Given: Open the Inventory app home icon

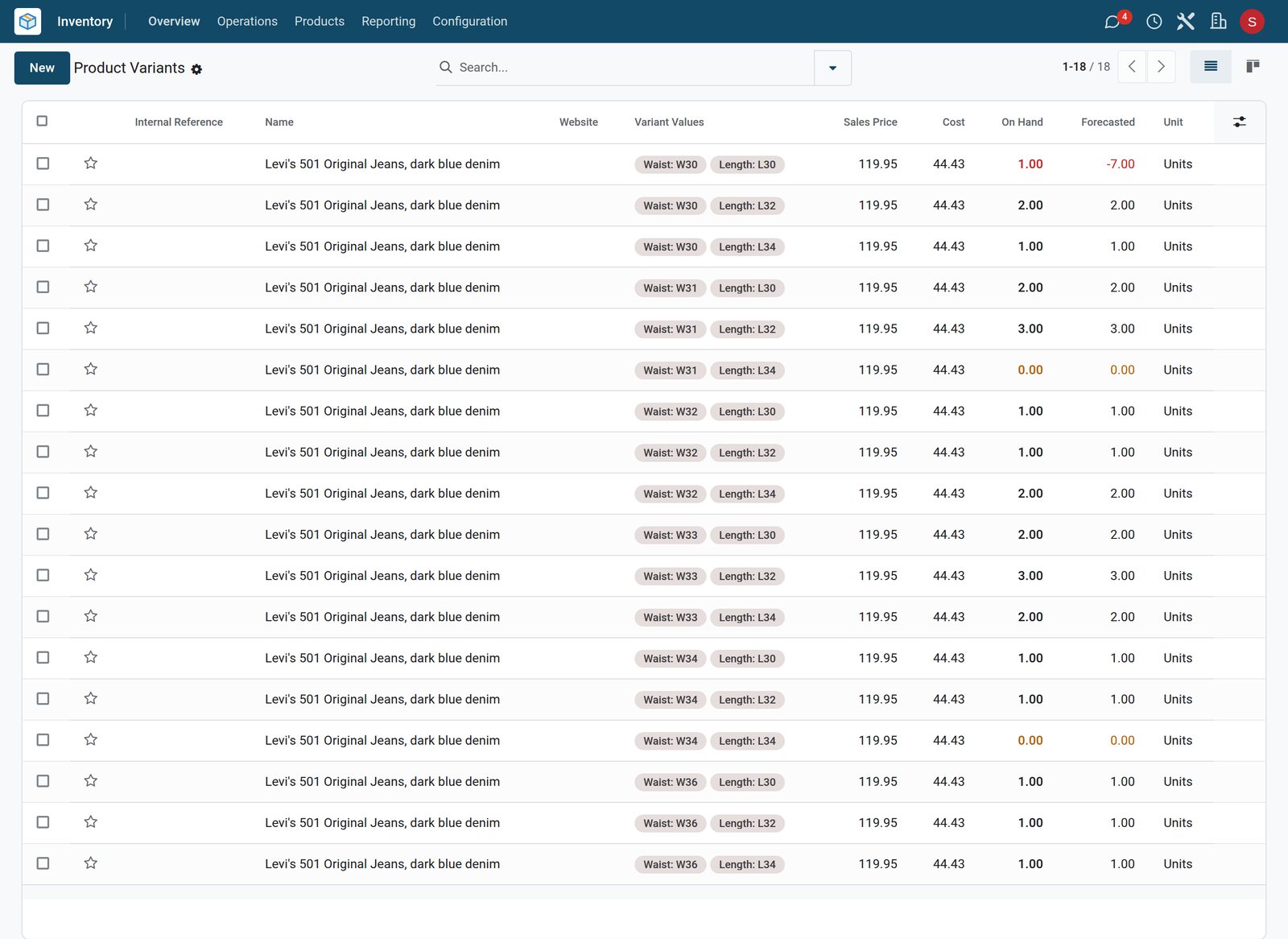Looking at the screenshot, I should (27, 21).
